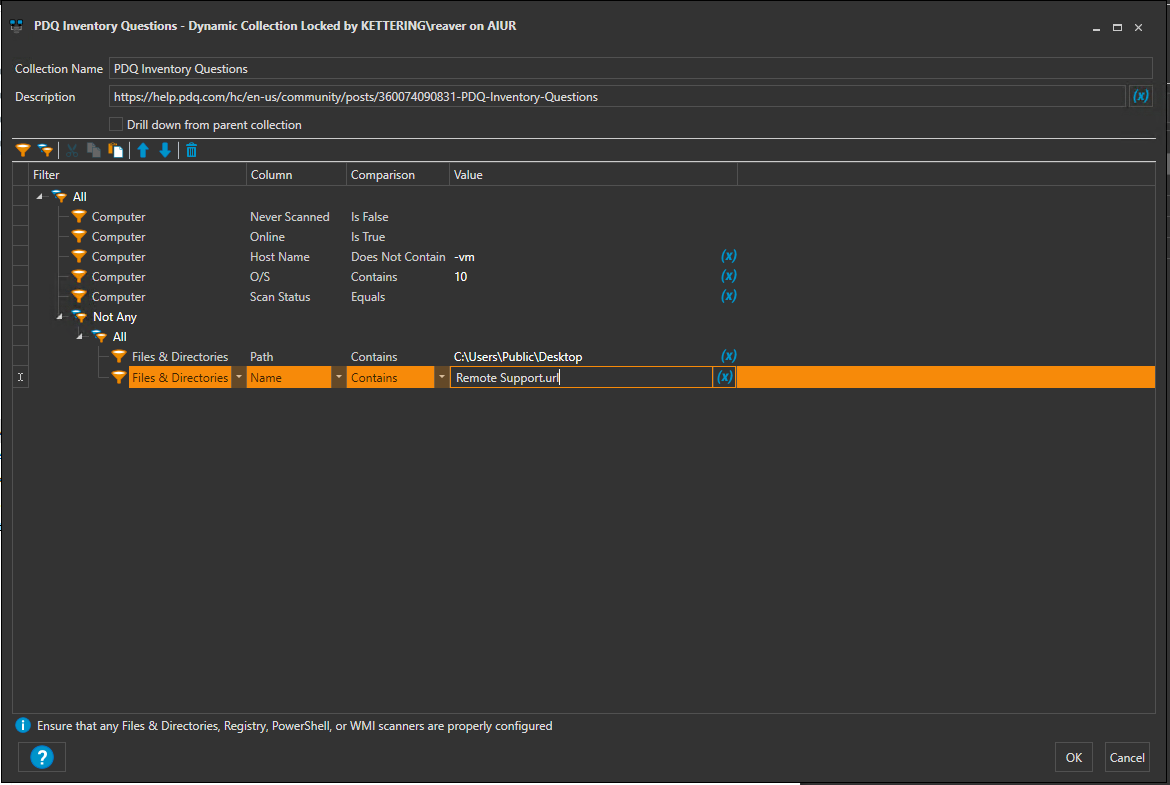The image size is (1170, 785).
Task: Click the Add Value Filter funnel icon
Action: 22,150
